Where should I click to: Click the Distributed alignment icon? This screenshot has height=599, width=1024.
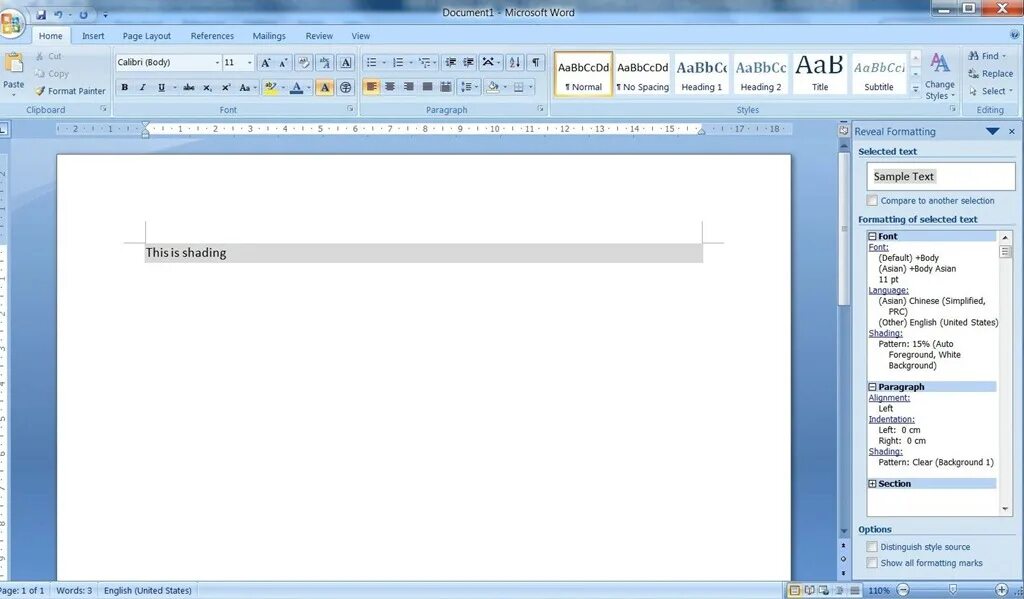tap(446, 87)
